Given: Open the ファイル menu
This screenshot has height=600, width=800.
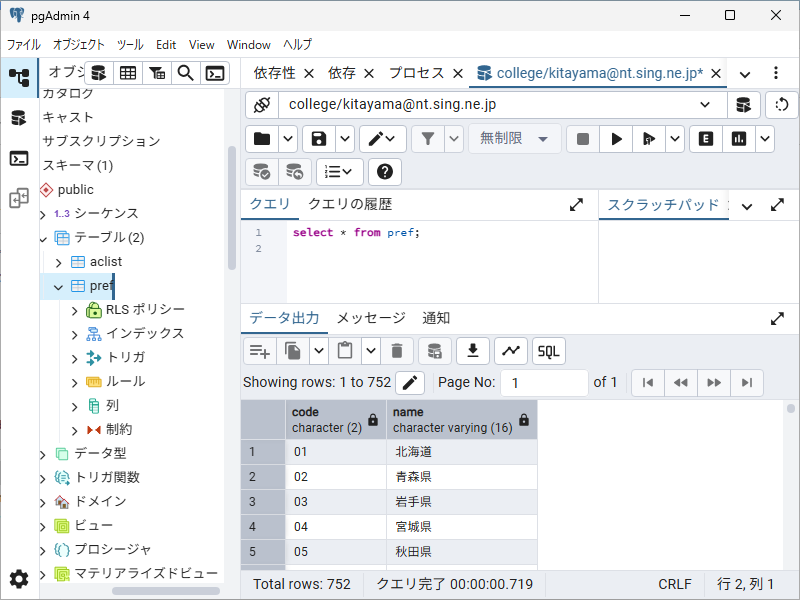Looking at the screenshot, I should coord(23,45).
